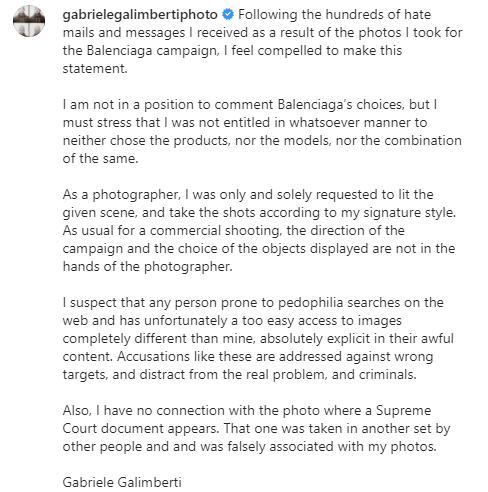This screenshot has width=488, height=492.
Task: Click the opening text "Following the hundreds of hate"
Action: pyautogui.click(x=334, y=15)
